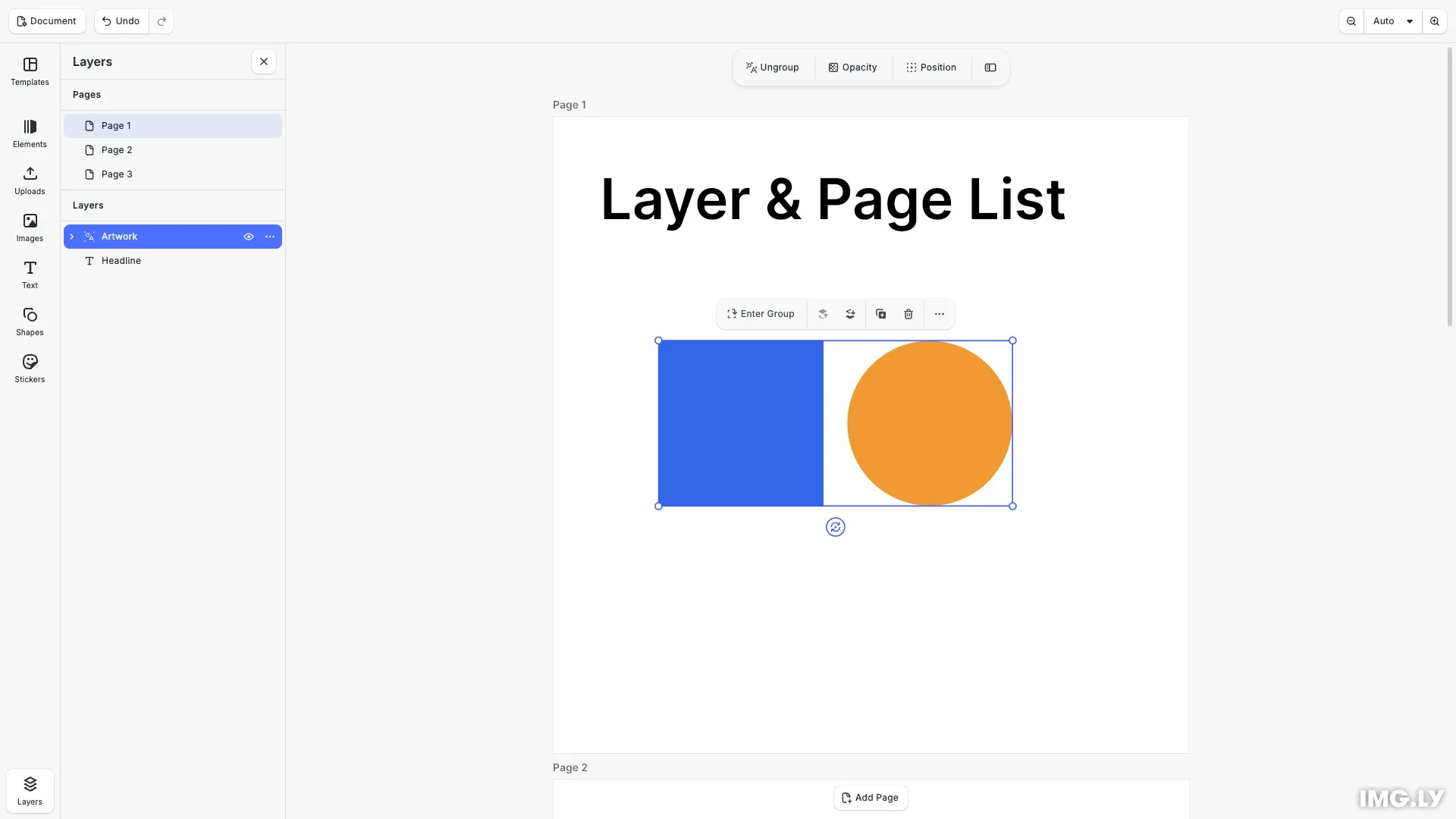Expand the Artwork group layer
This screenshot has height=819, width=1456.
point(72,237)
